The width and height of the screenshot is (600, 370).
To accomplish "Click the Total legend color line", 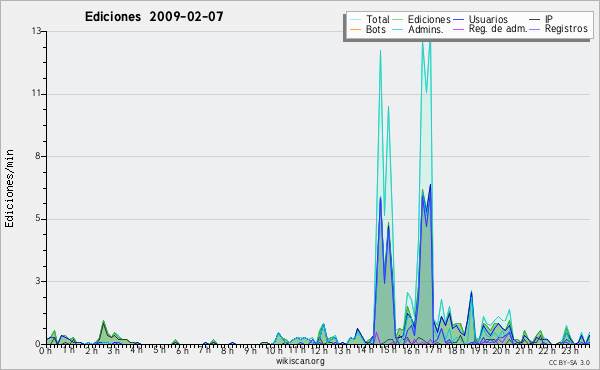I will [355, 20].
